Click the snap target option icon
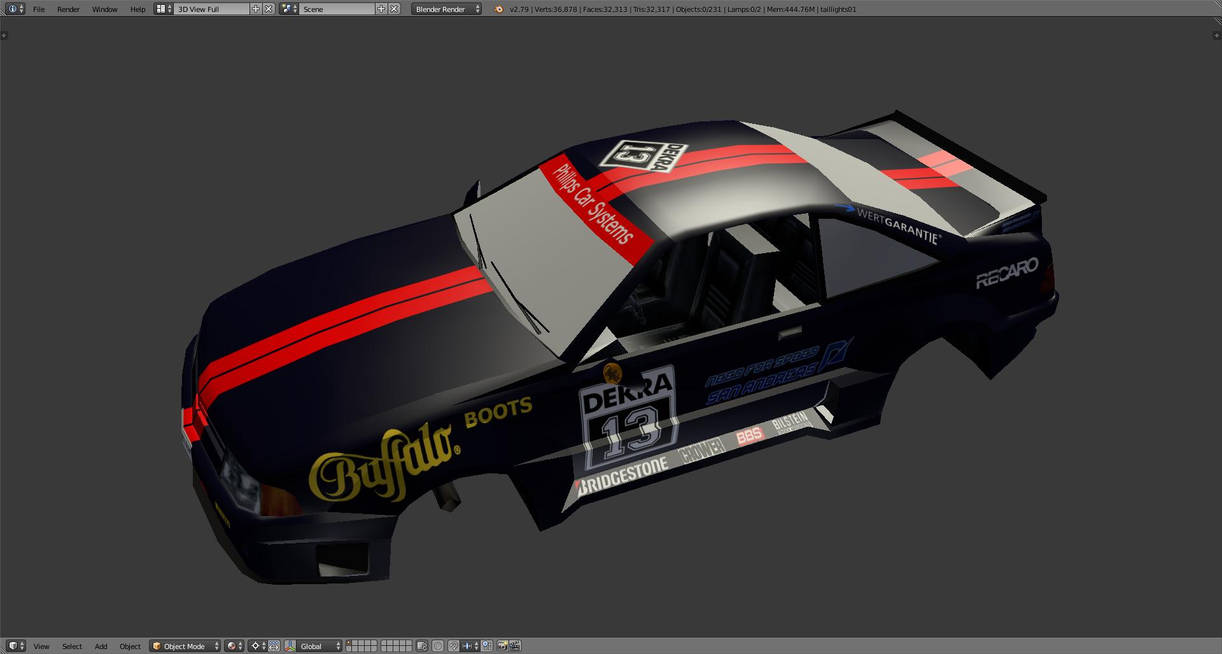 487,646
